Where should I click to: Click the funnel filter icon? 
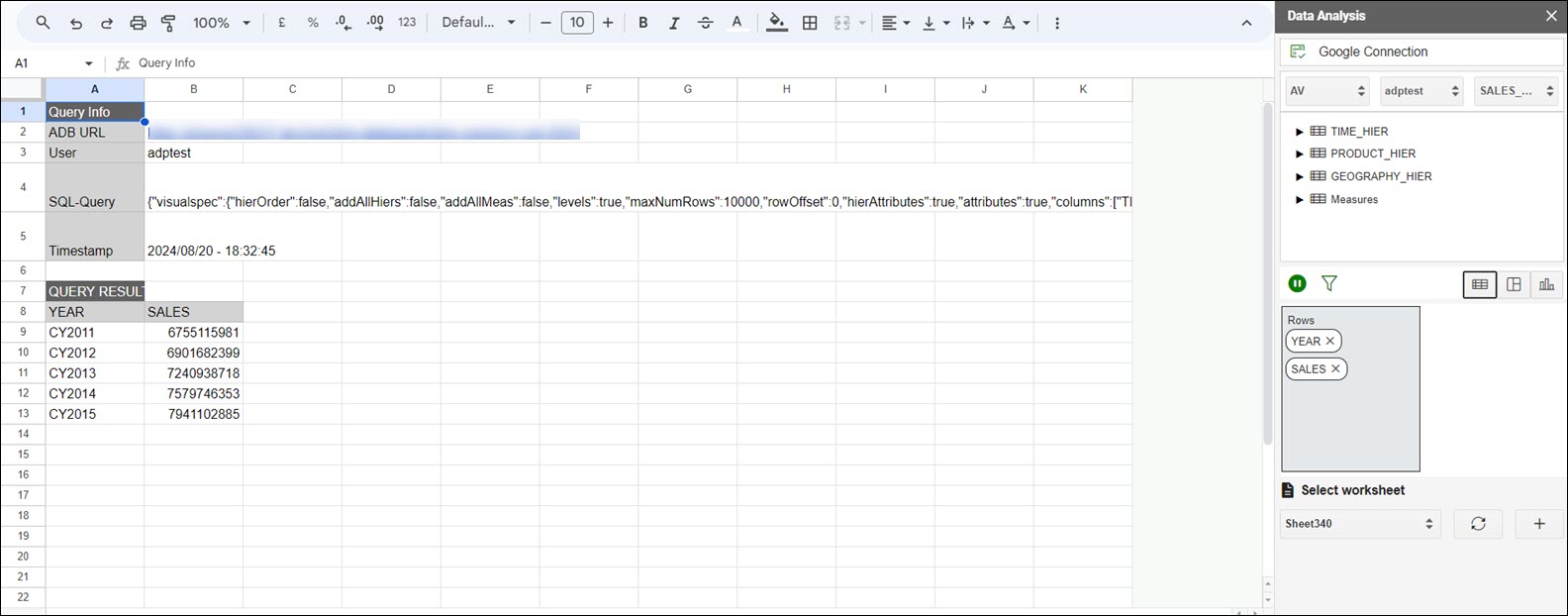(x=1329, y=284)
